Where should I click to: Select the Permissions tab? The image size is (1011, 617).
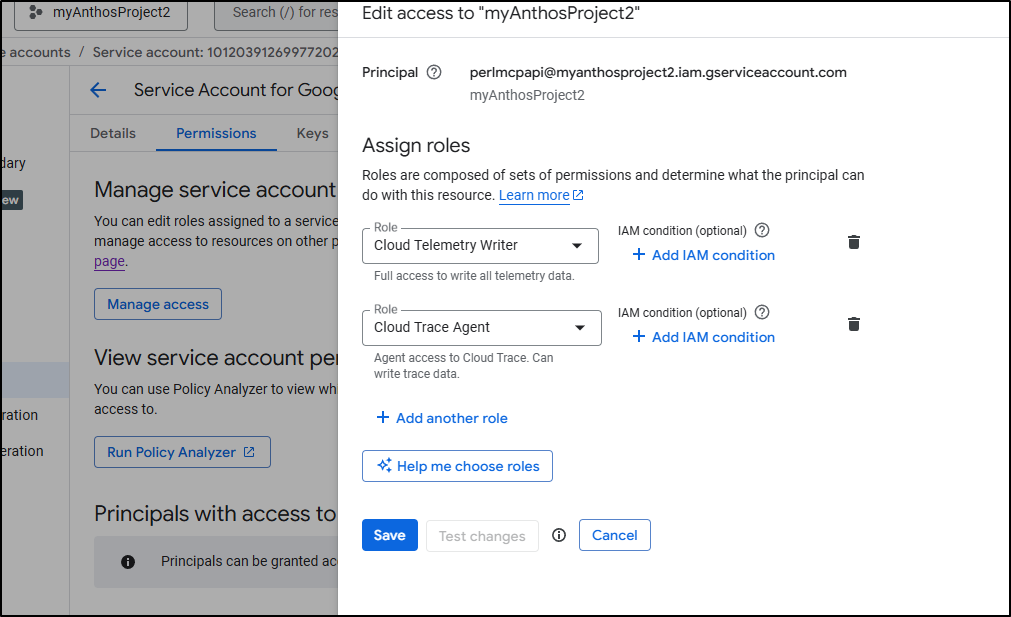[216, 133]
